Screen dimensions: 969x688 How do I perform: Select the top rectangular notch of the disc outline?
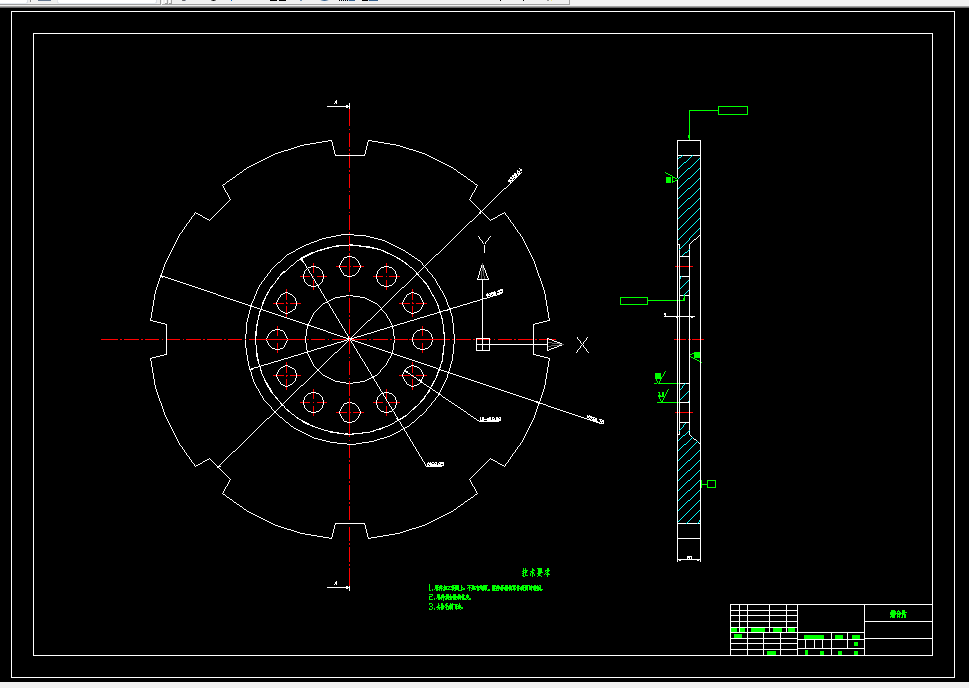pos(350,148)
